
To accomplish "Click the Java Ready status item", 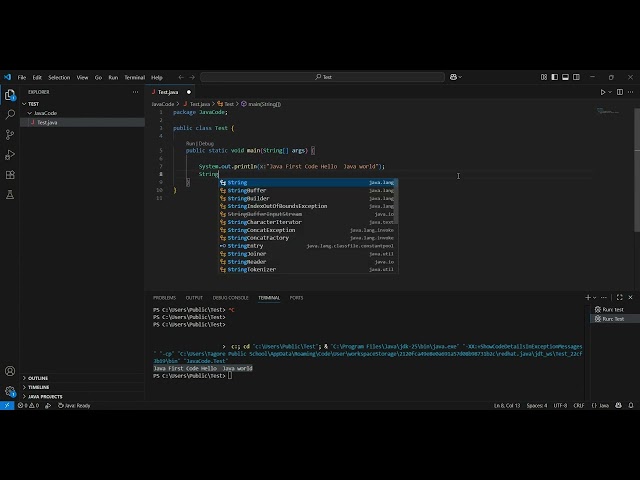I will coord(74,405).
